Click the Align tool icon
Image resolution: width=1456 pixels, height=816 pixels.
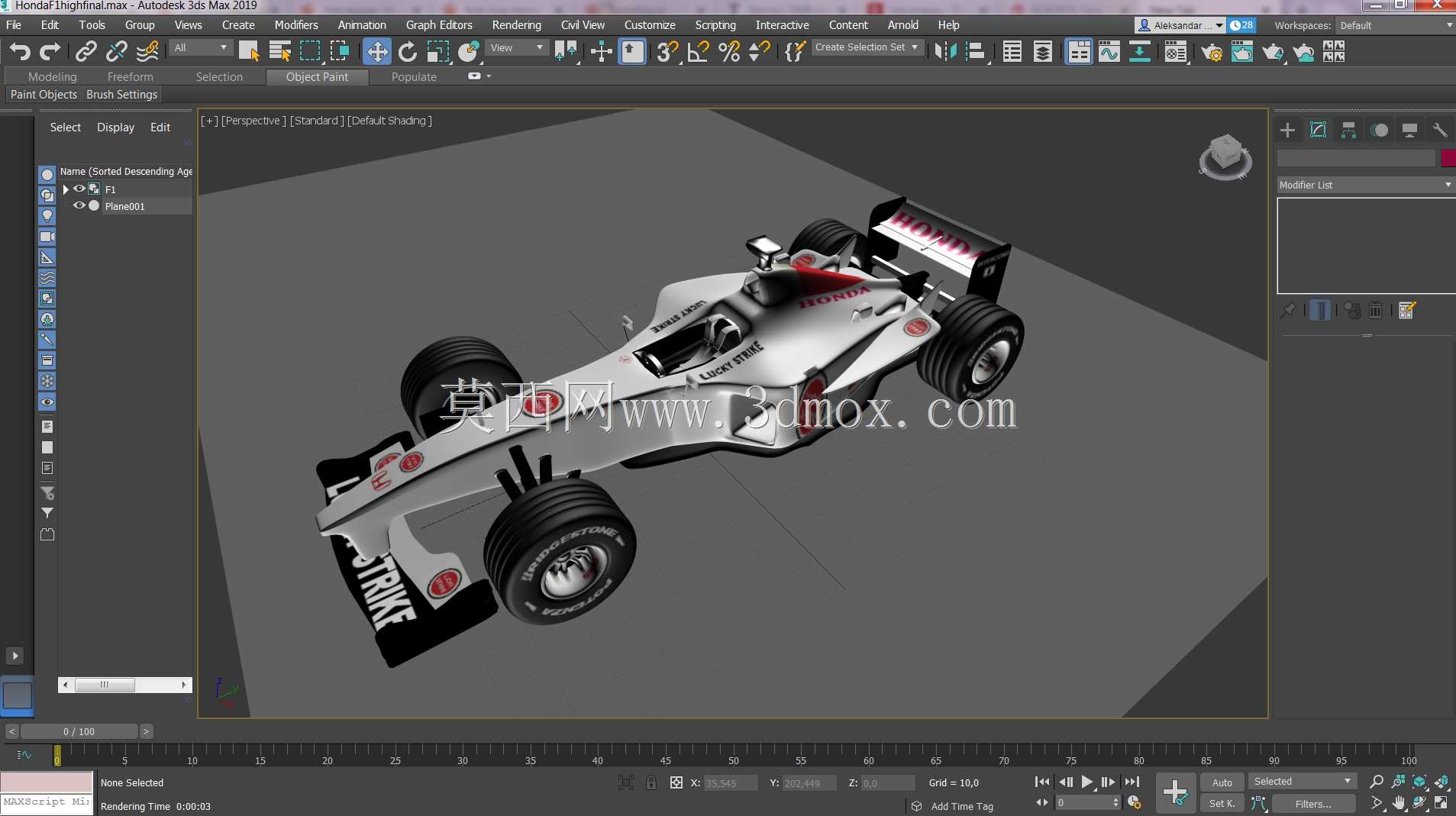(x=976, y=51)
